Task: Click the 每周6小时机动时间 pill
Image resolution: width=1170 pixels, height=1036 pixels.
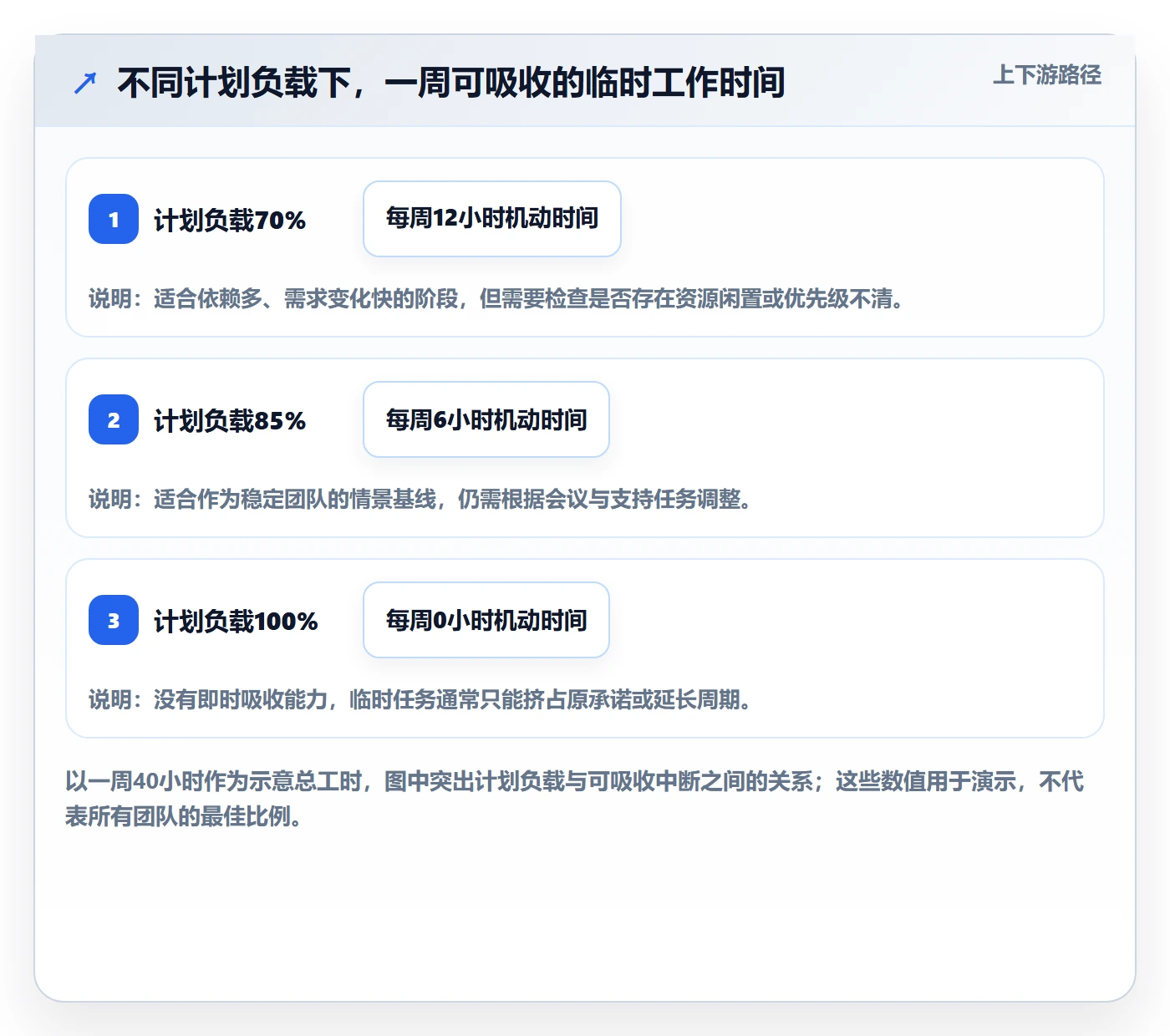Action: click(486, 419)
